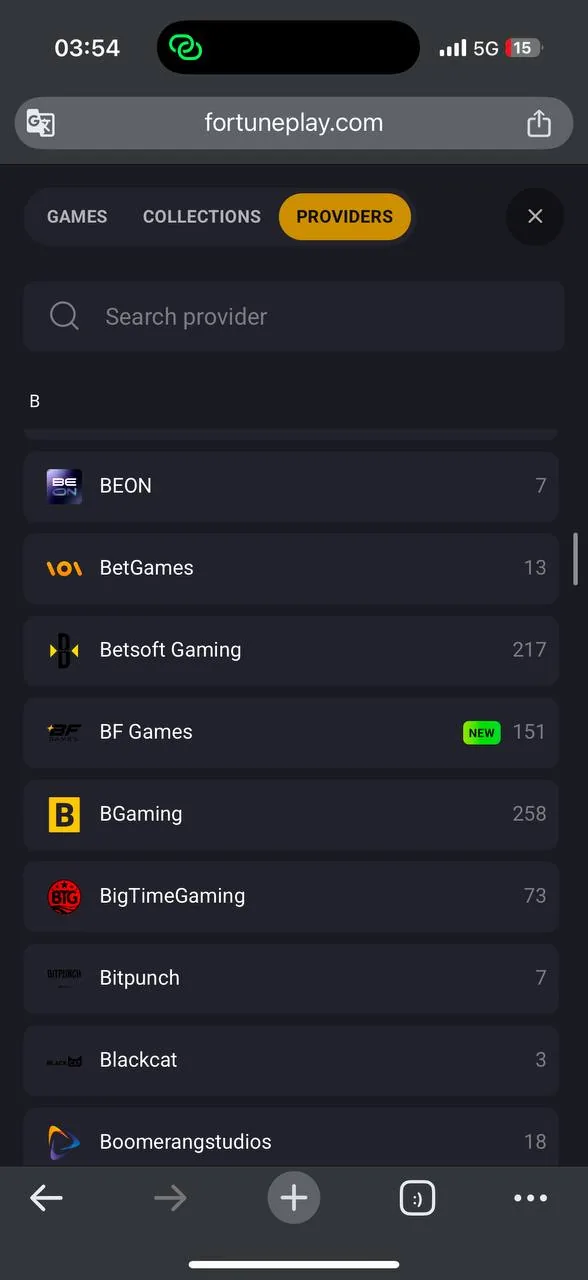Switch to the COLLECTIONS tab

(x=202, y=217)
